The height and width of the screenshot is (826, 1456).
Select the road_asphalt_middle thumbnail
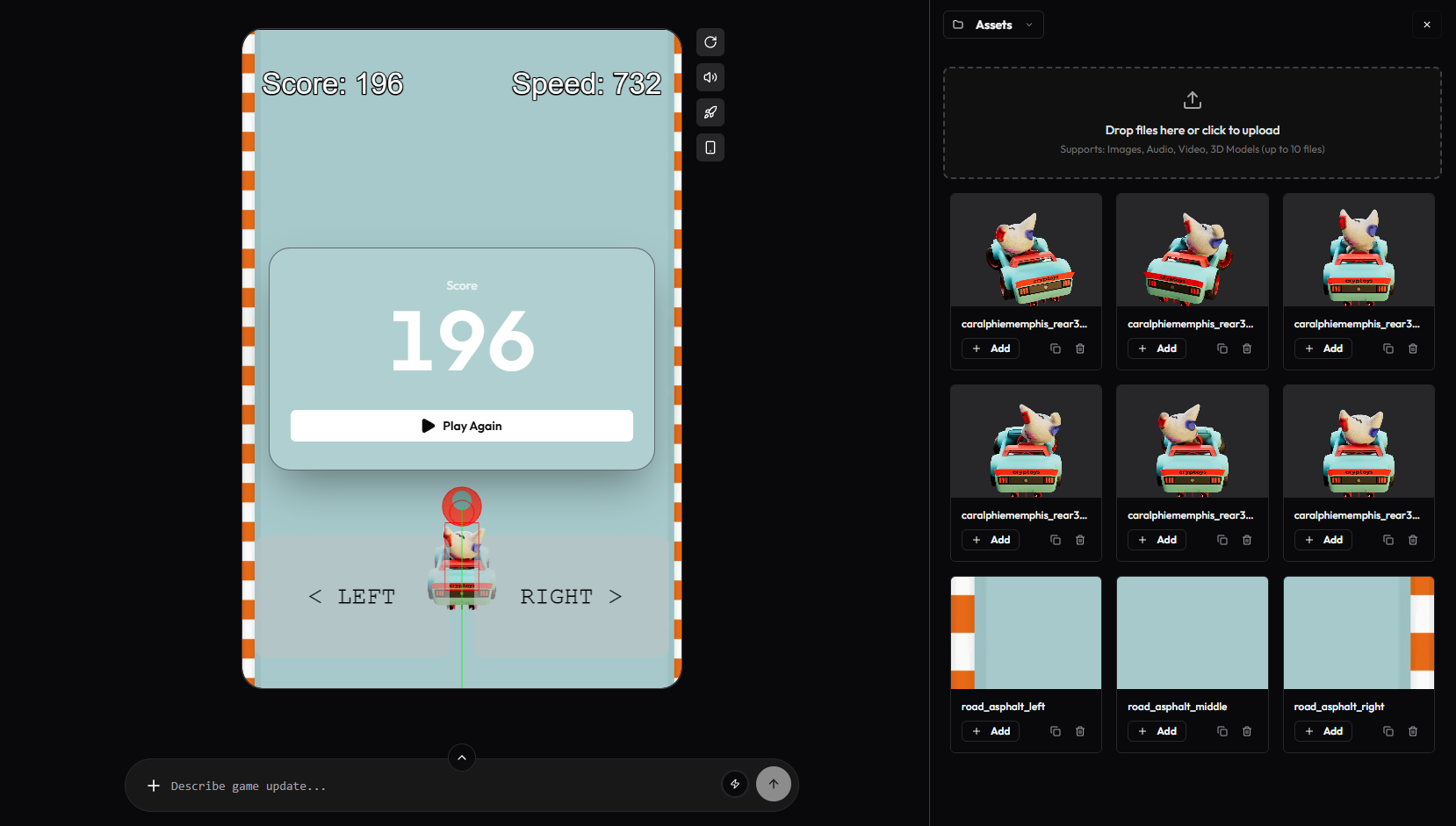pyautogui.click(x=1192, y=633)
